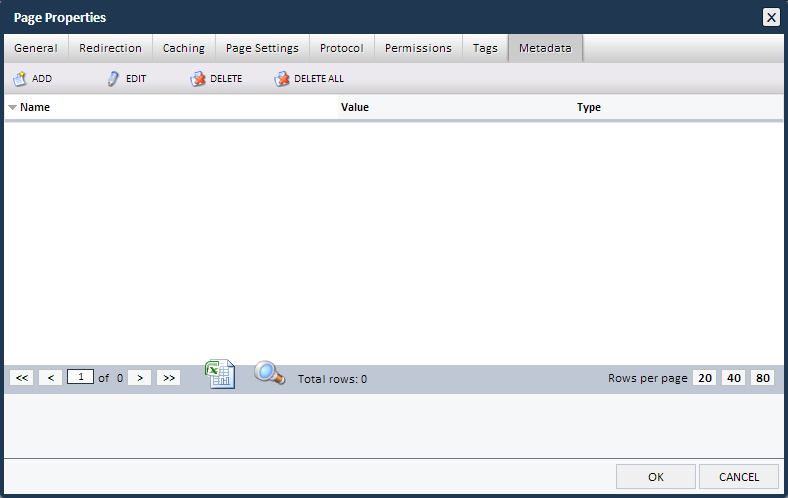Select the Caching tab

184,48
